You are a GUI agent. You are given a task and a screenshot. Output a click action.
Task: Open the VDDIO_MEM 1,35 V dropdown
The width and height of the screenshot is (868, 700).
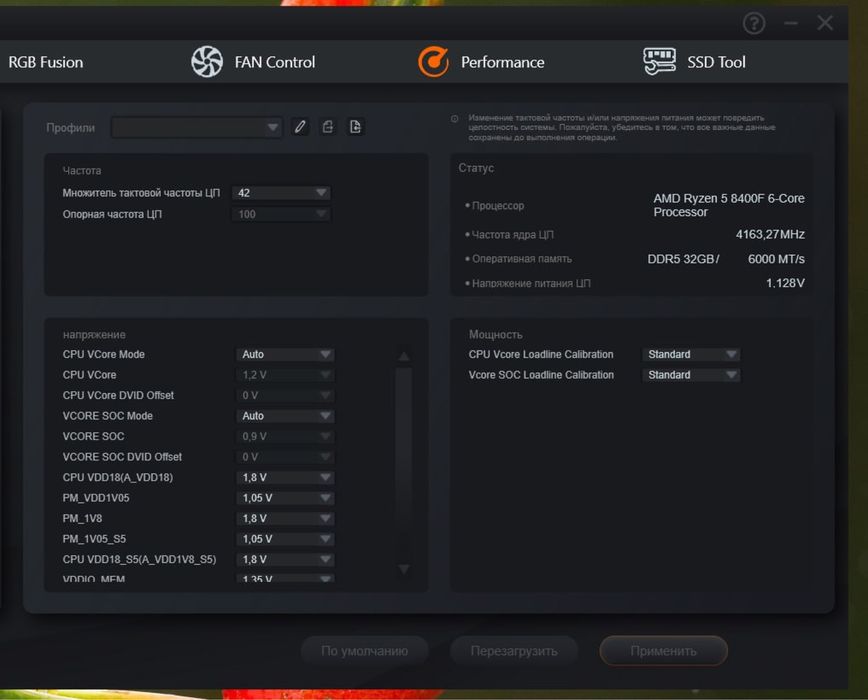click(285, 578)
